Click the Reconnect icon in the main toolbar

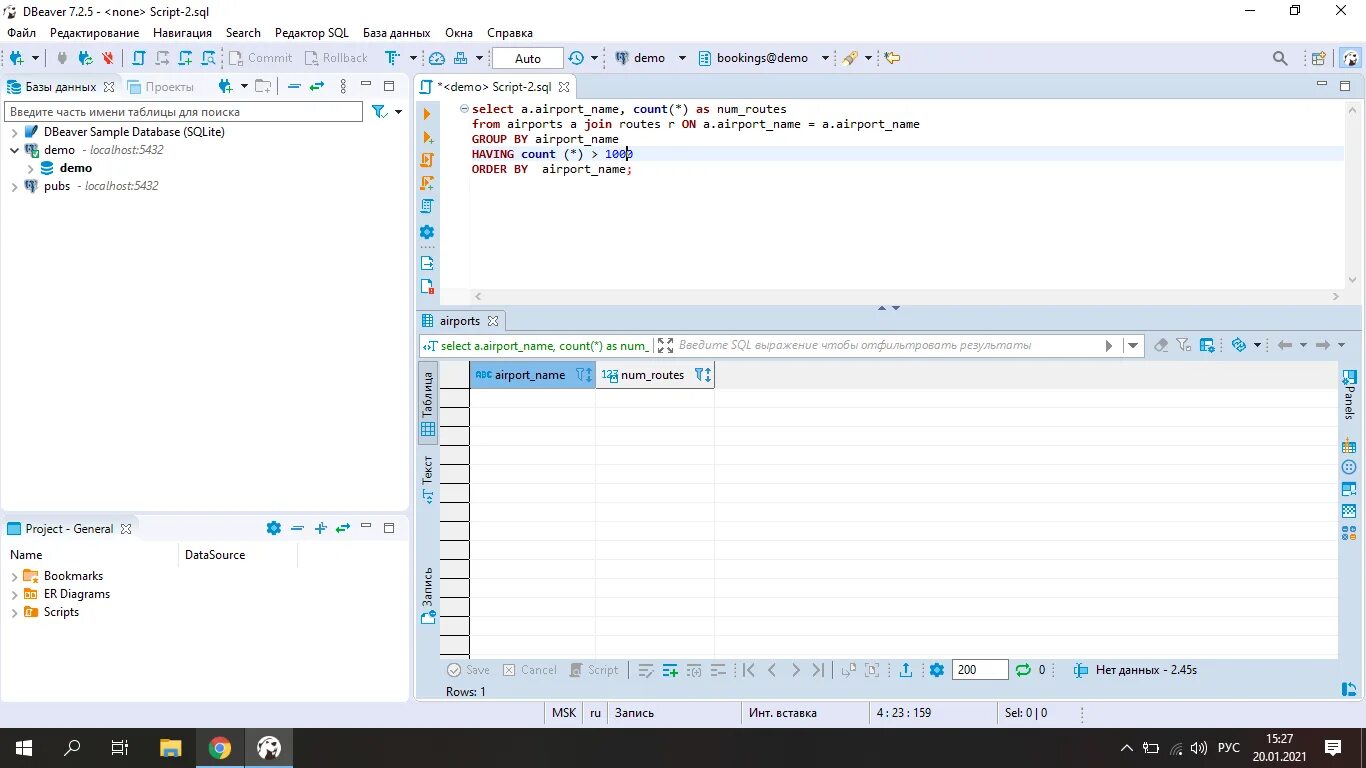pos(85,58)
